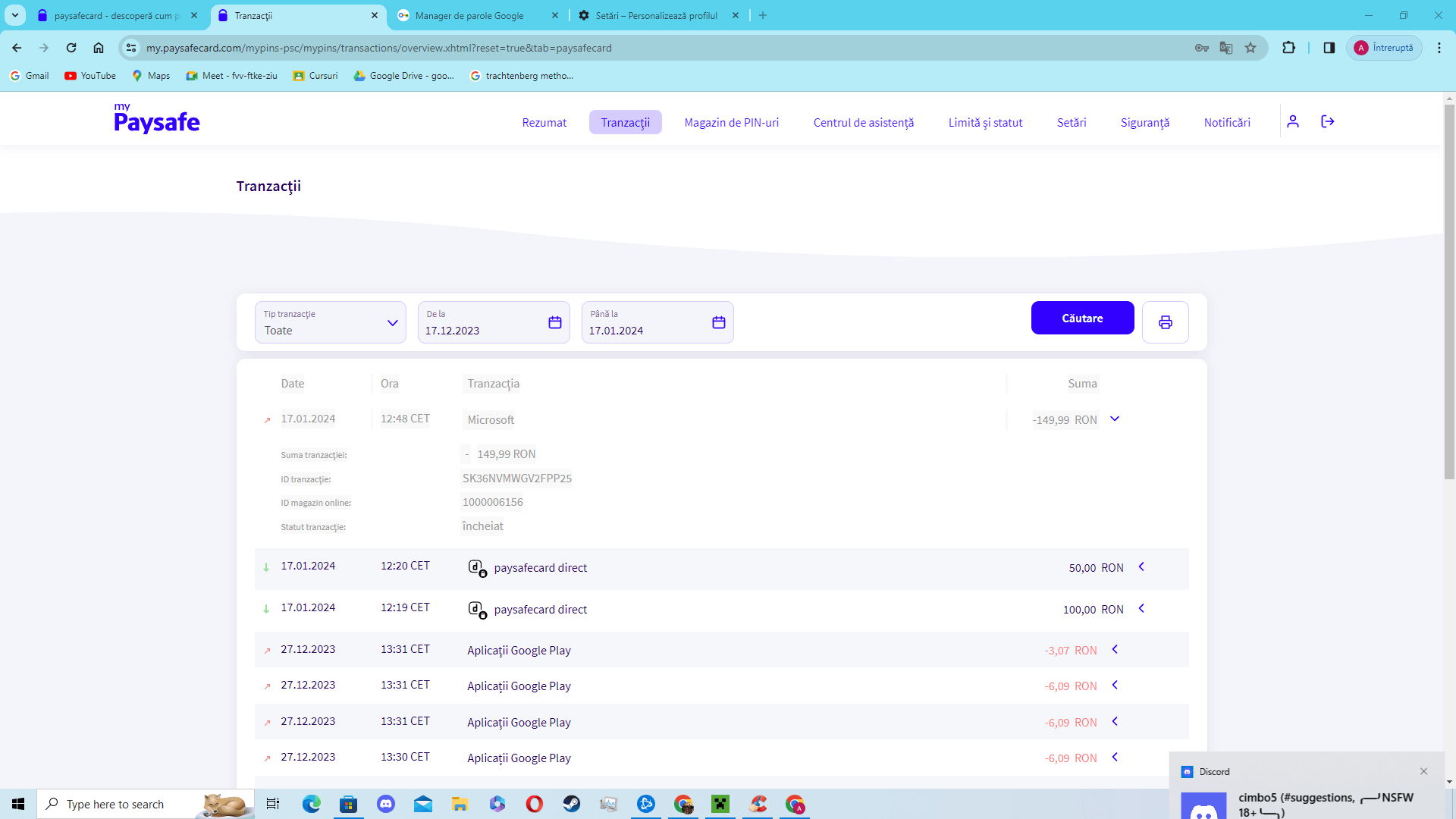Open the Steam icon in the taskbar
Viewport: 1456px width, 819px height.
572,804
